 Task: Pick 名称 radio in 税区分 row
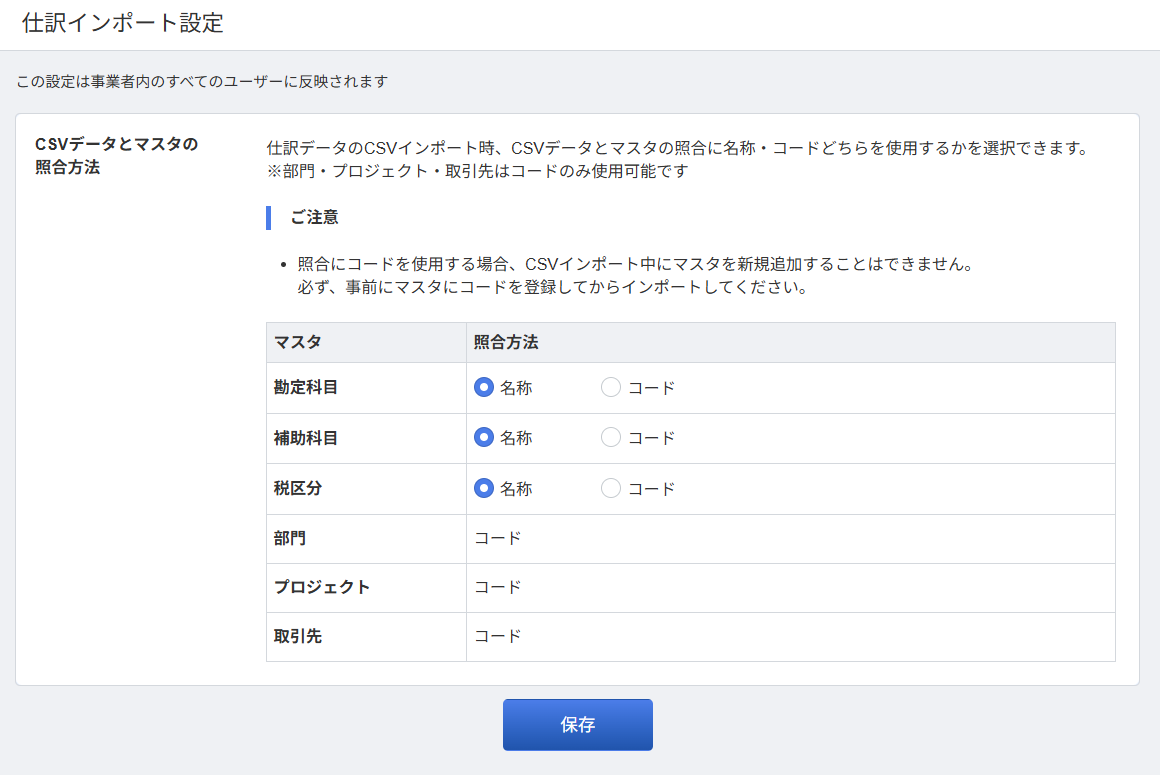pos(484,489)
